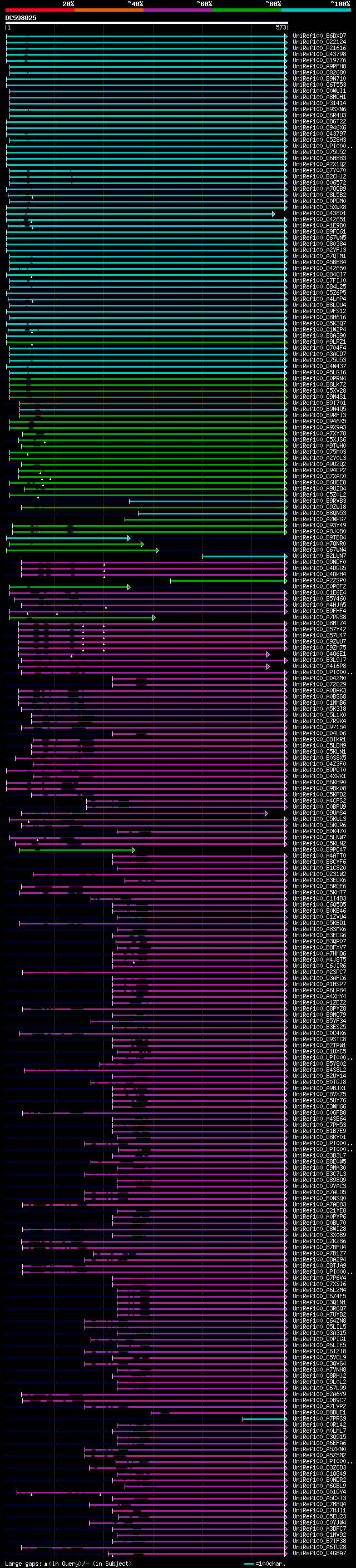Image resolution: width=356 pixels, height=1568 pixels.
Task: Select hit UniRef100_Q42651
Action: (319, 220)
